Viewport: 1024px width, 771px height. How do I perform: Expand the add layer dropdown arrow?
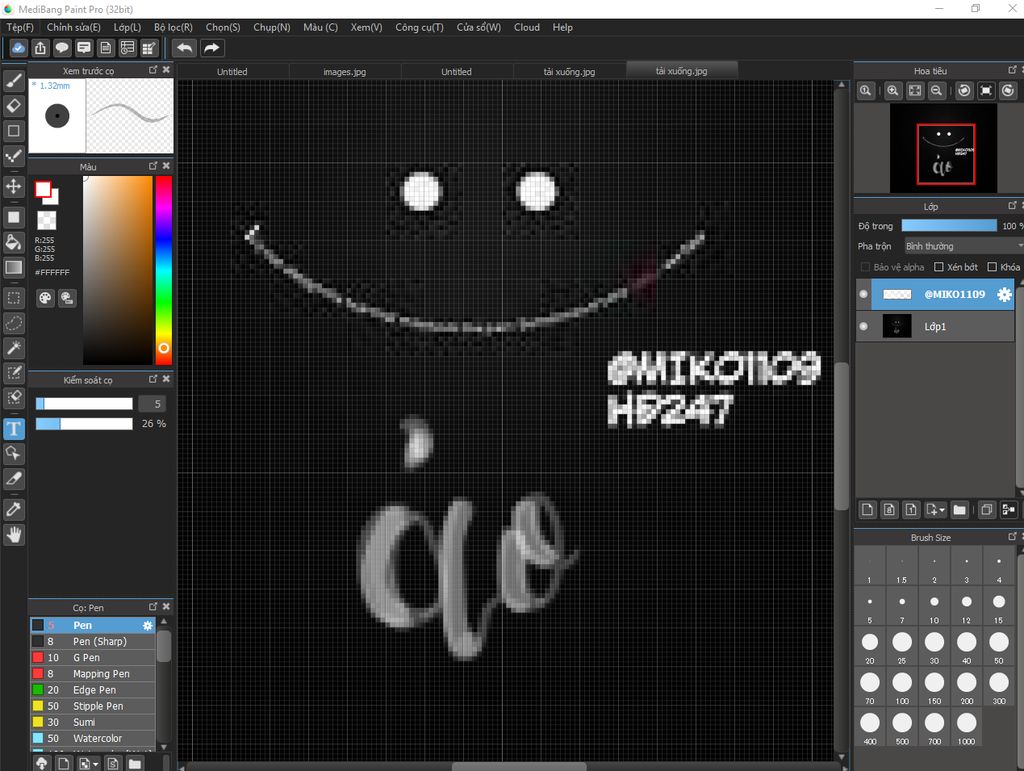pyautogui.click(x=941, y=510)
